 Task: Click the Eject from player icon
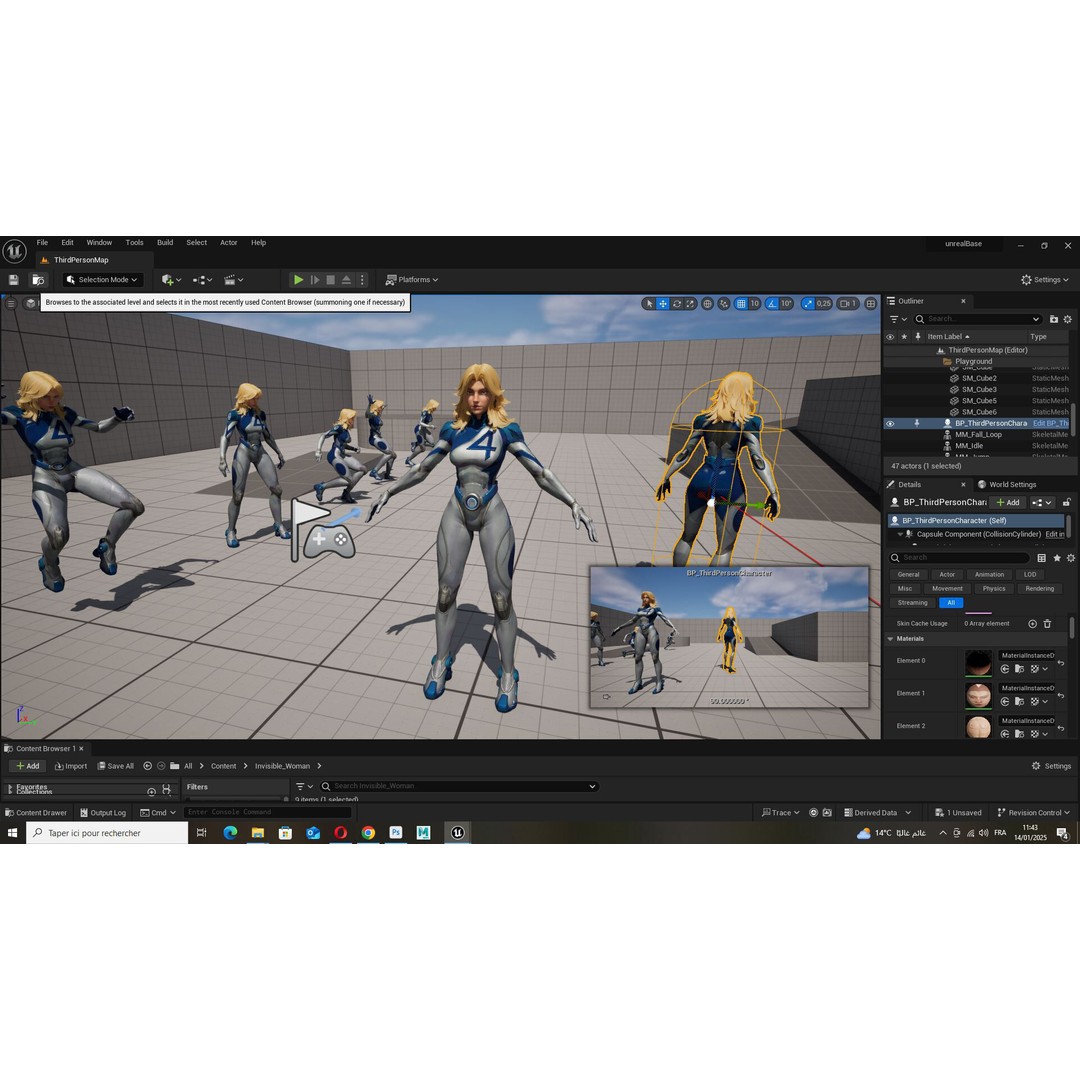click(x=346, y=280)
